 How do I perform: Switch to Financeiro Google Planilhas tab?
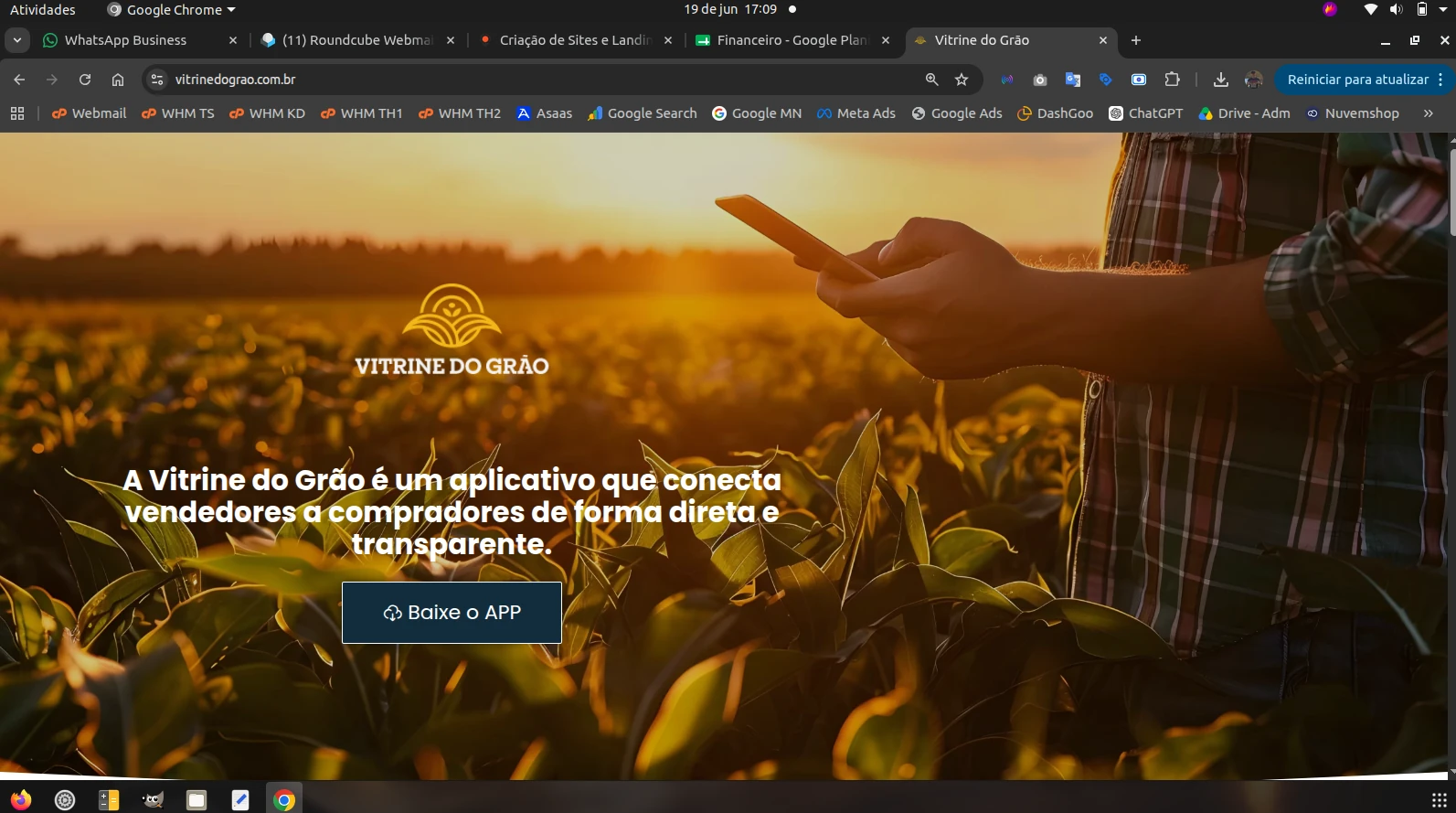tap(792, 40)
